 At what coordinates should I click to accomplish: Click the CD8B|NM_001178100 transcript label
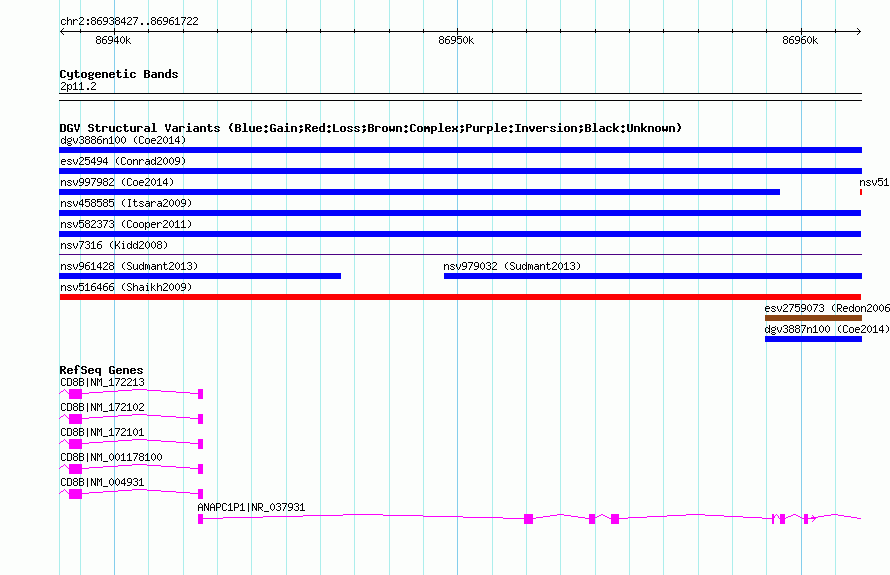click(x=111, y=458)
